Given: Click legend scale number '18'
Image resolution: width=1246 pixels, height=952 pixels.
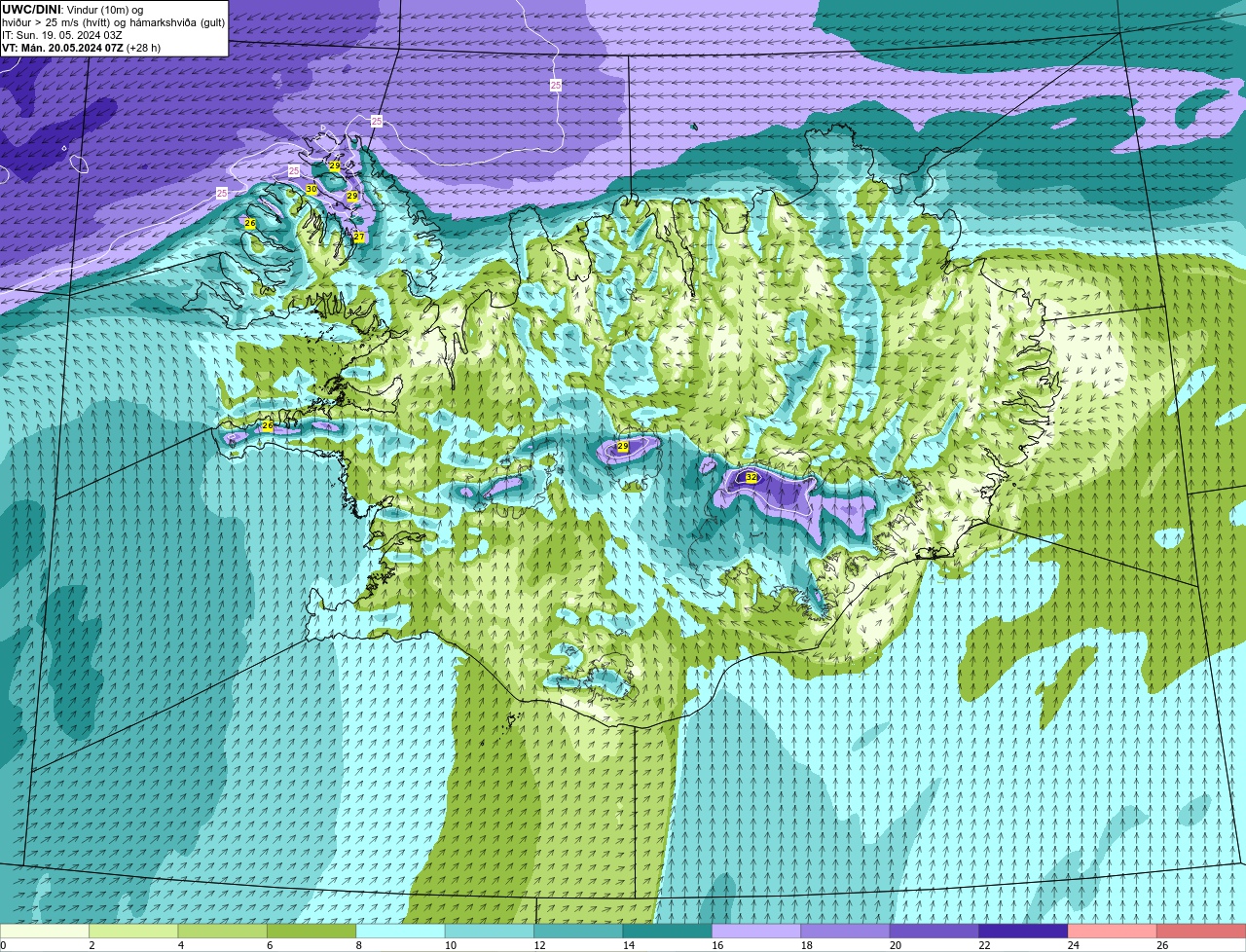Looking at the screenshot, I should pyautogui.click(x=806, y=945).
